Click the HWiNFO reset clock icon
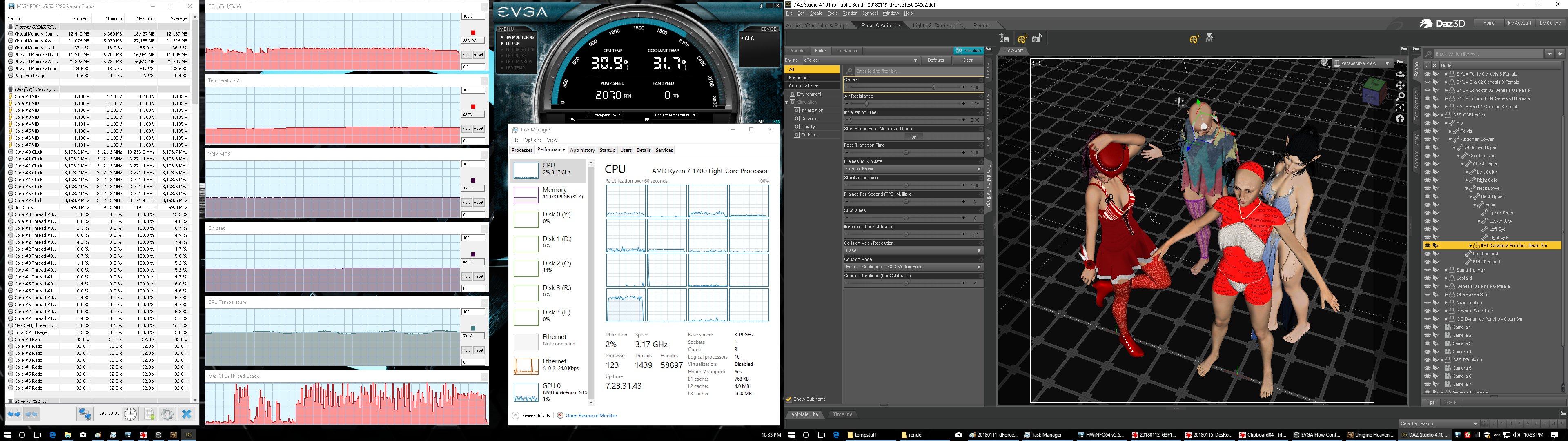Viewport: 1568px width, 441px height. tap(130, 414)
